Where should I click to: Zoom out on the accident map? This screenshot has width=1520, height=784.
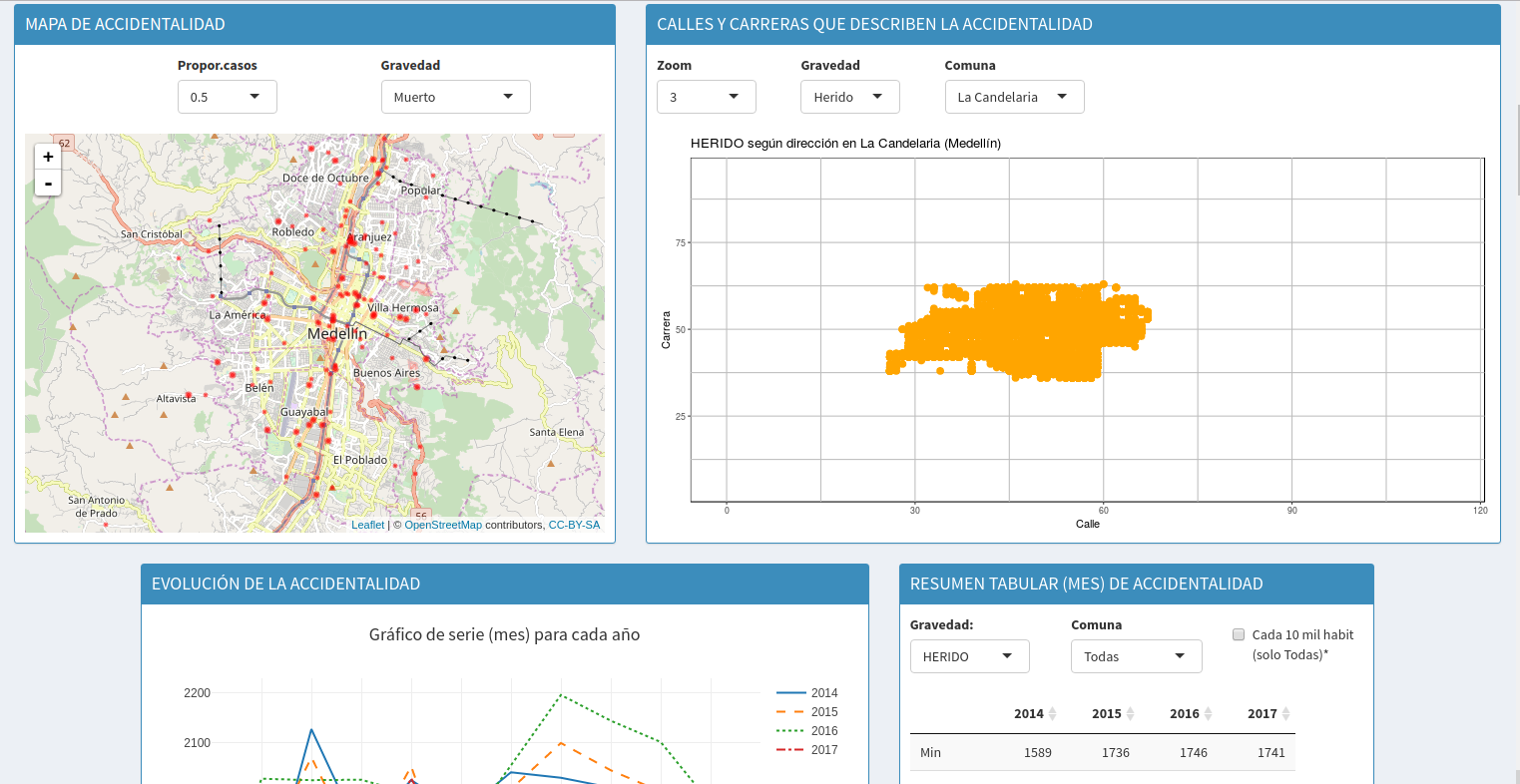tap(48, 184)
